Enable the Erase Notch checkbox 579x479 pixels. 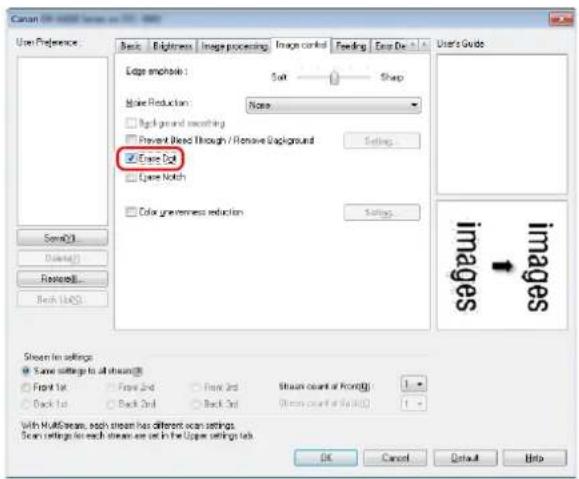coord(131,177)
